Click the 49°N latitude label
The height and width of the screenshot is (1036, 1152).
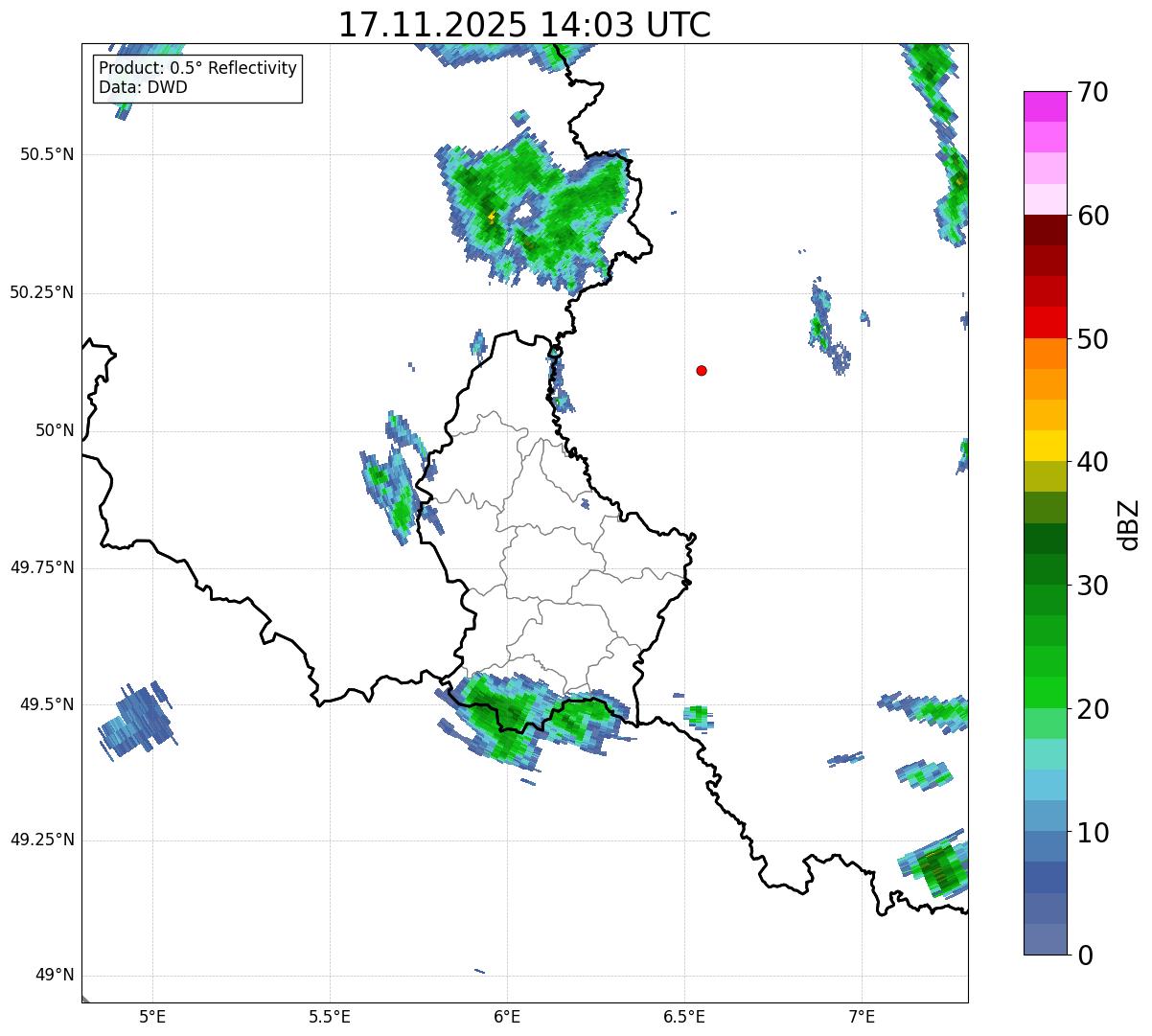56,976
